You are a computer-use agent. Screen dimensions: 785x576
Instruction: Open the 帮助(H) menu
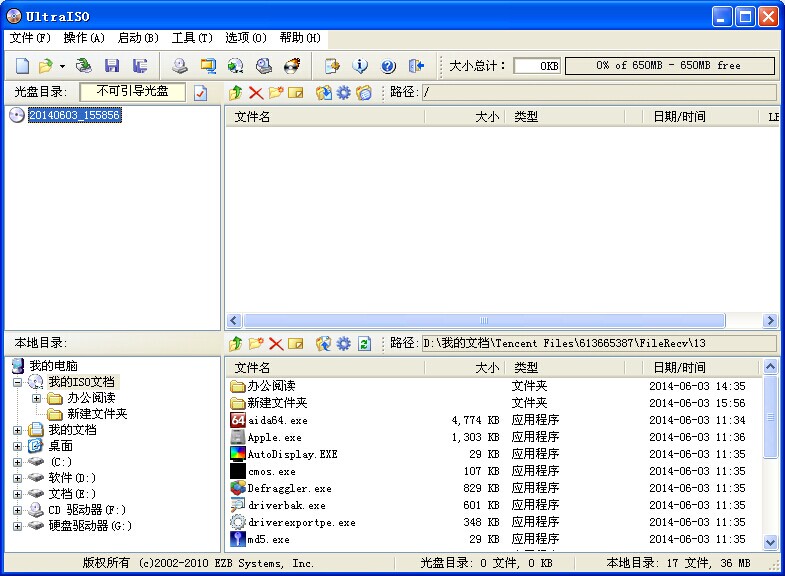click(300, 38)
